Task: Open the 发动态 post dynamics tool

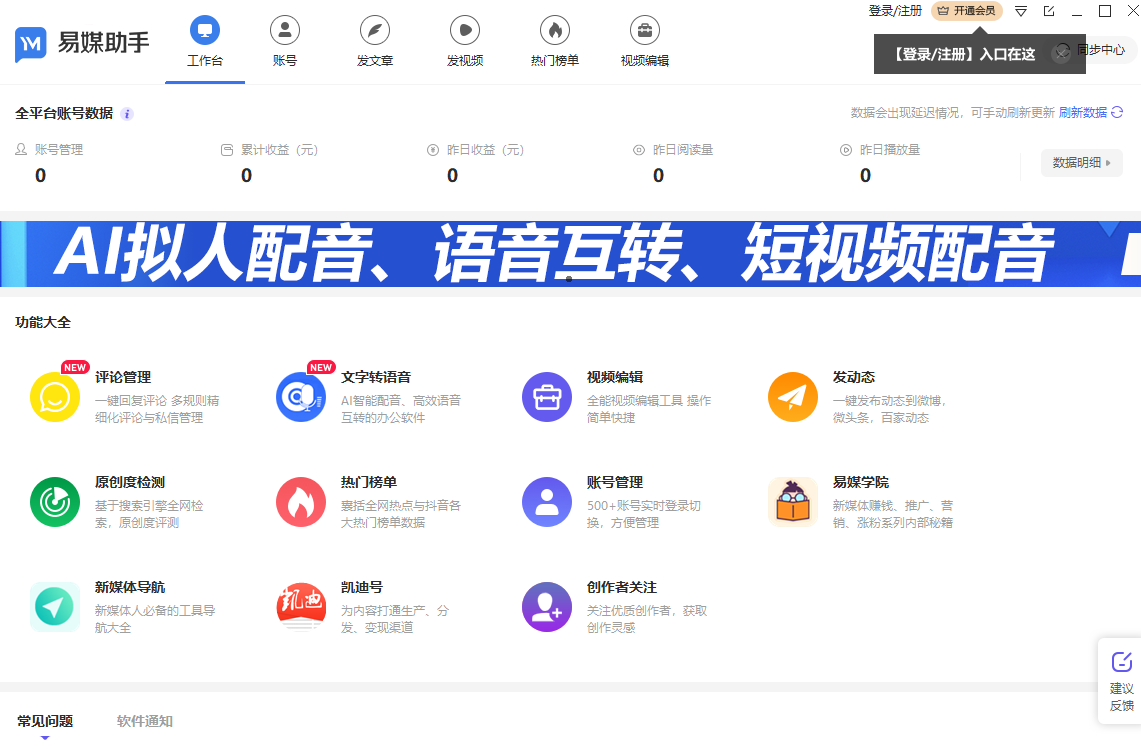Action: 793,396
